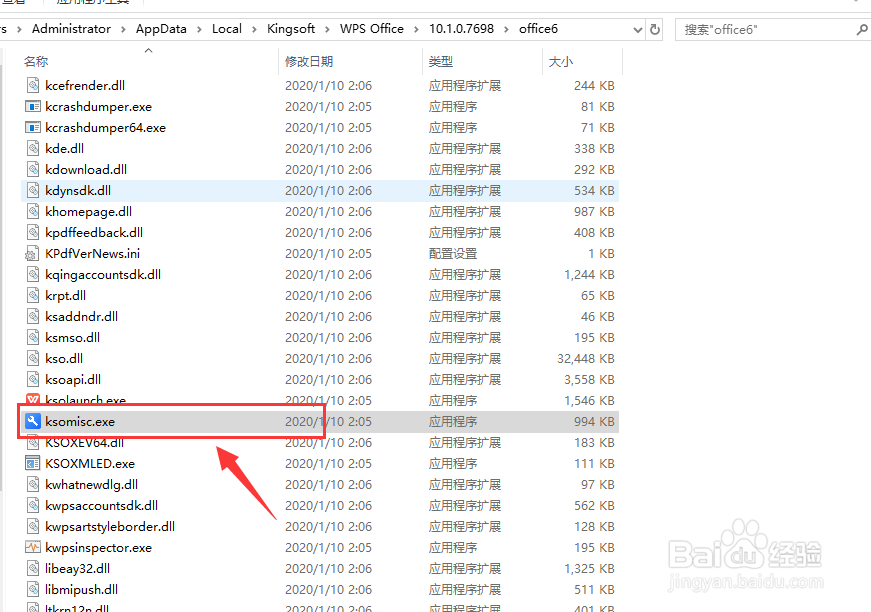Viewport: 871px width, 612px height.
Task: Click office6 in the address path
Action: point(538,29)
